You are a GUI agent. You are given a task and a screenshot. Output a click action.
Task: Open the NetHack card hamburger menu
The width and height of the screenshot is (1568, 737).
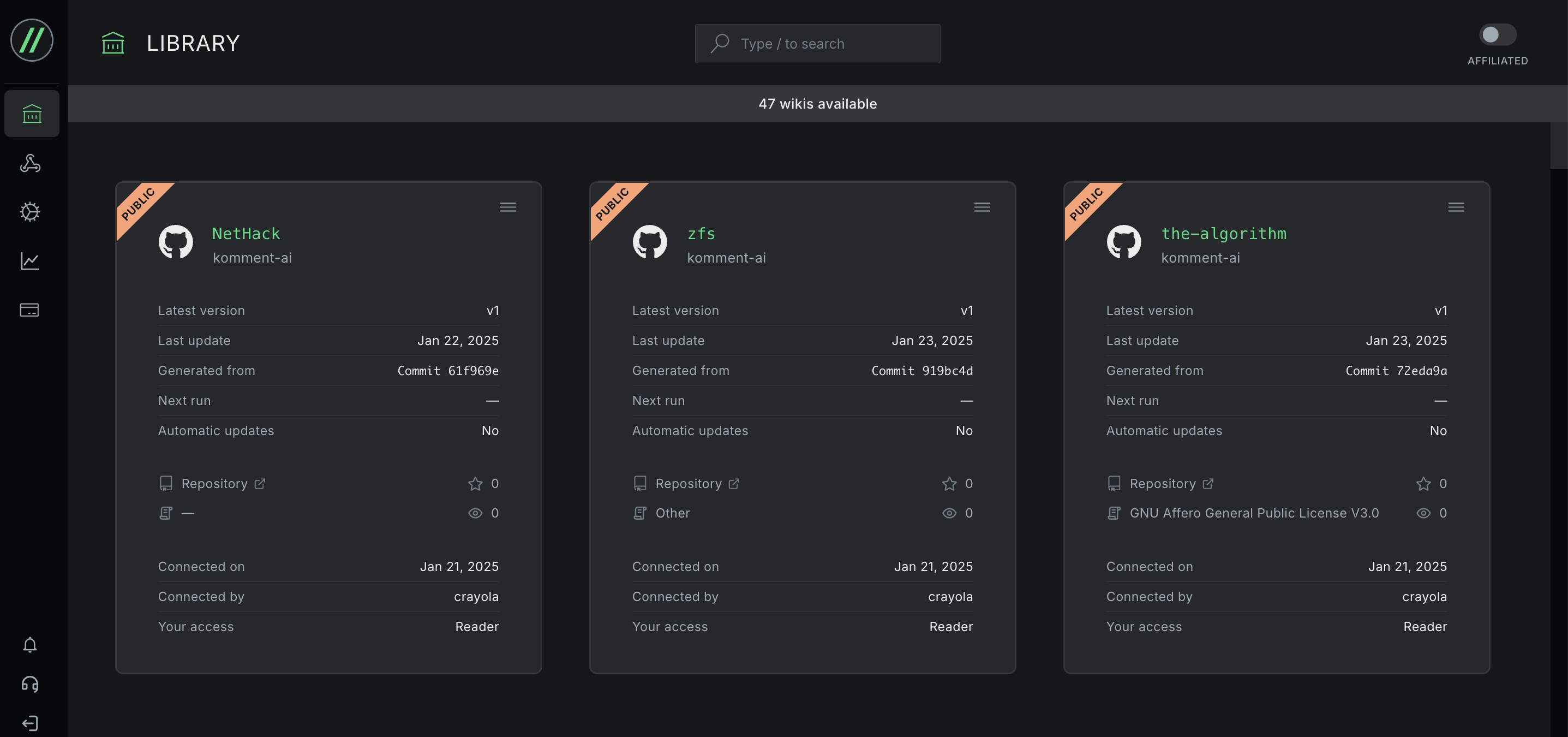point(507,207)
